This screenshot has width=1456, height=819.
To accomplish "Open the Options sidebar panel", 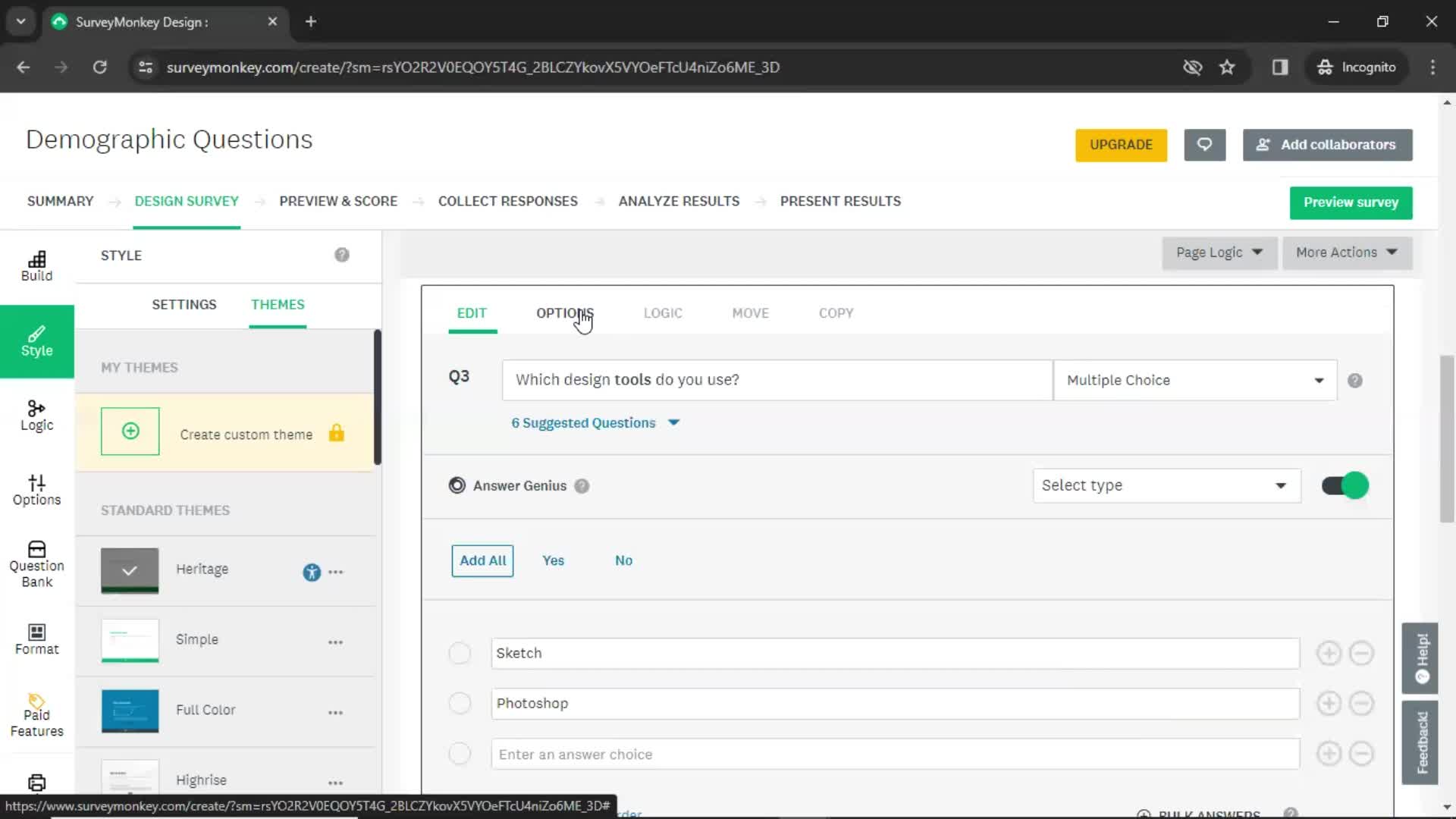I will [x=36, y=490].
